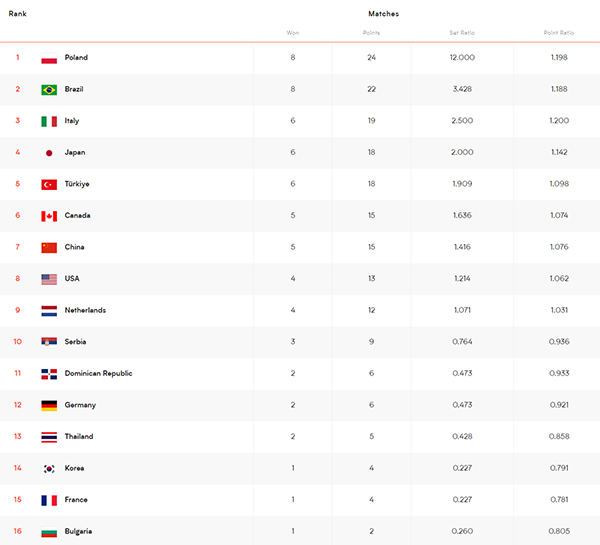Image resolution: width=600 pixels, height=545 pixels.
Task: Sort by the Won column header
Action: [x=293, y=33]
